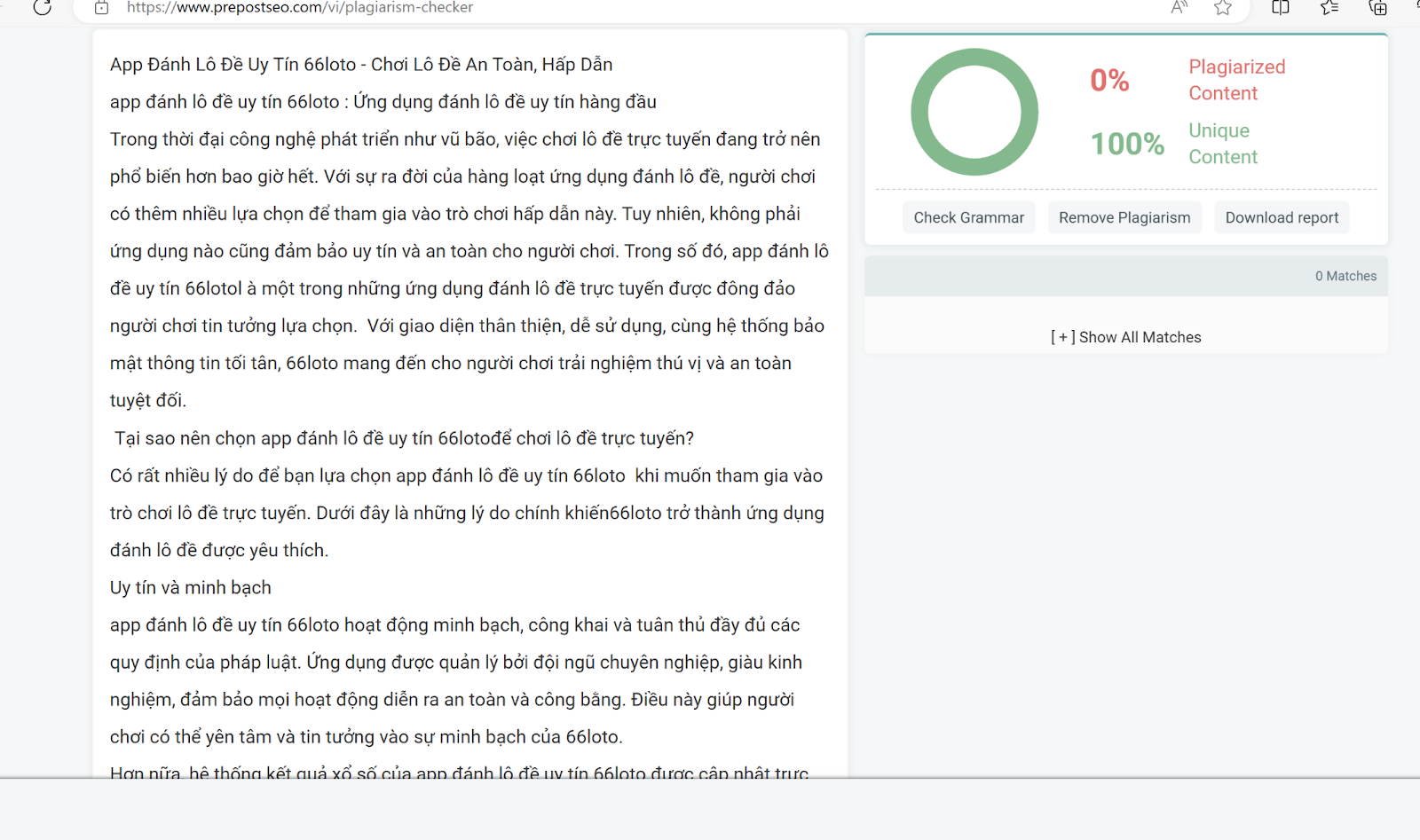
Task: Click sentence starting 'Trong thời đại công nghệ'
Action: (465, 139)
